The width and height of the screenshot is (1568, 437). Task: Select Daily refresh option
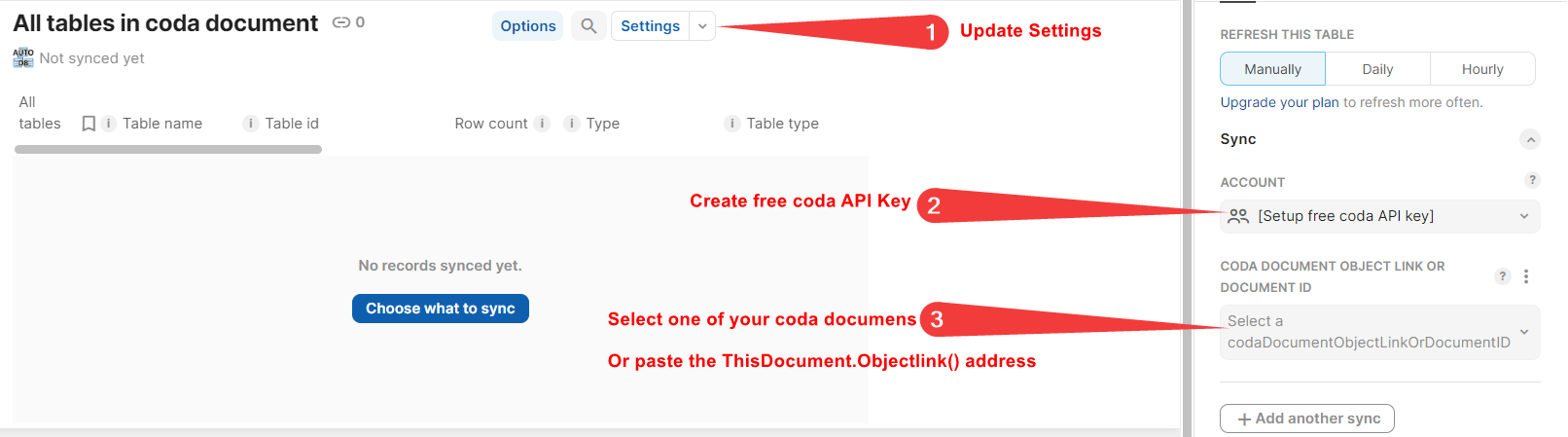(x=1377, y=69)
